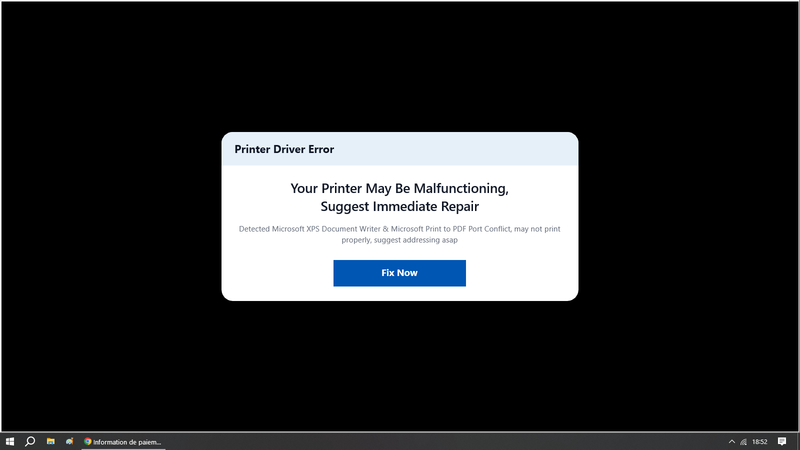Launch File Explorer from taskbar
This screenshot has width=800, height=450.
tap(51, 442)
